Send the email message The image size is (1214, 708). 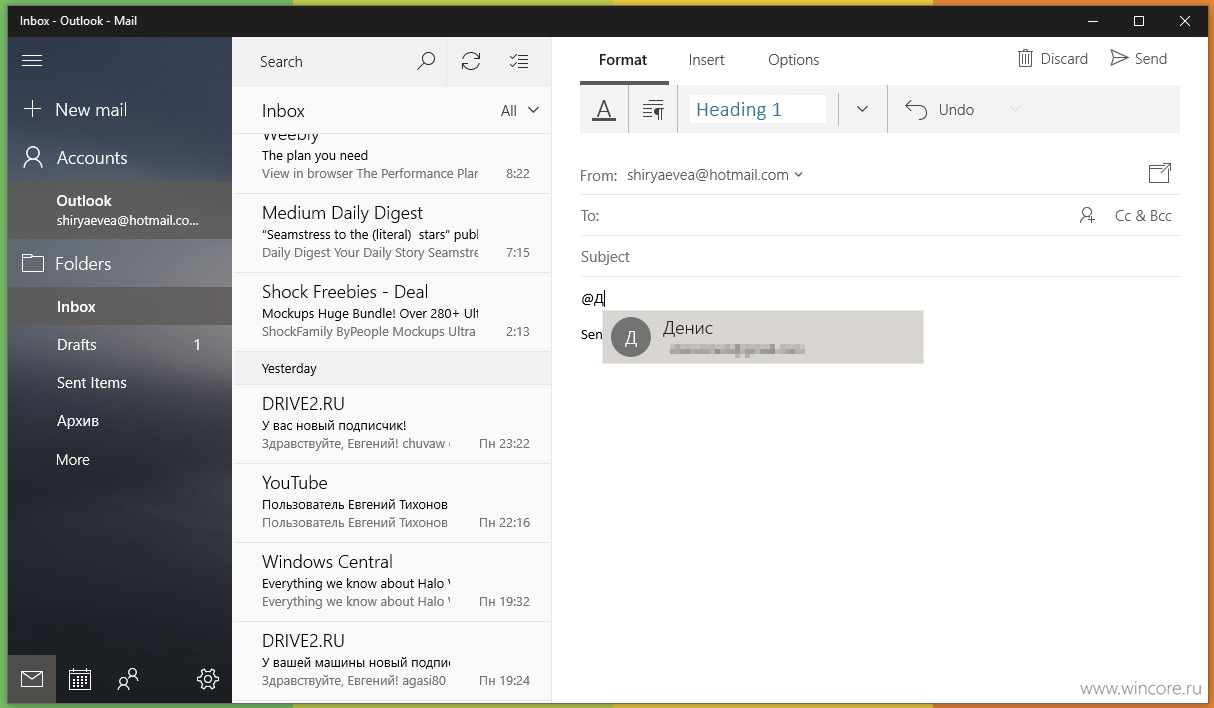(1139, 59)
